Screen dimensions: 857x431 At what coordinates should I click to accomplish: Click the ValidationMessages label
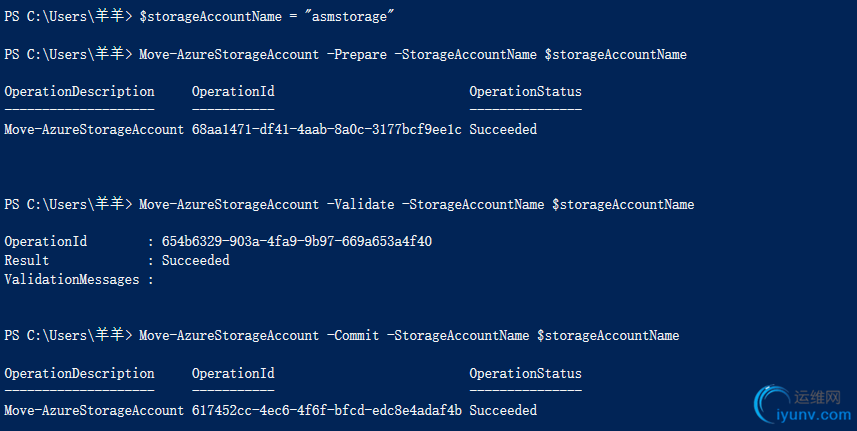72,280
